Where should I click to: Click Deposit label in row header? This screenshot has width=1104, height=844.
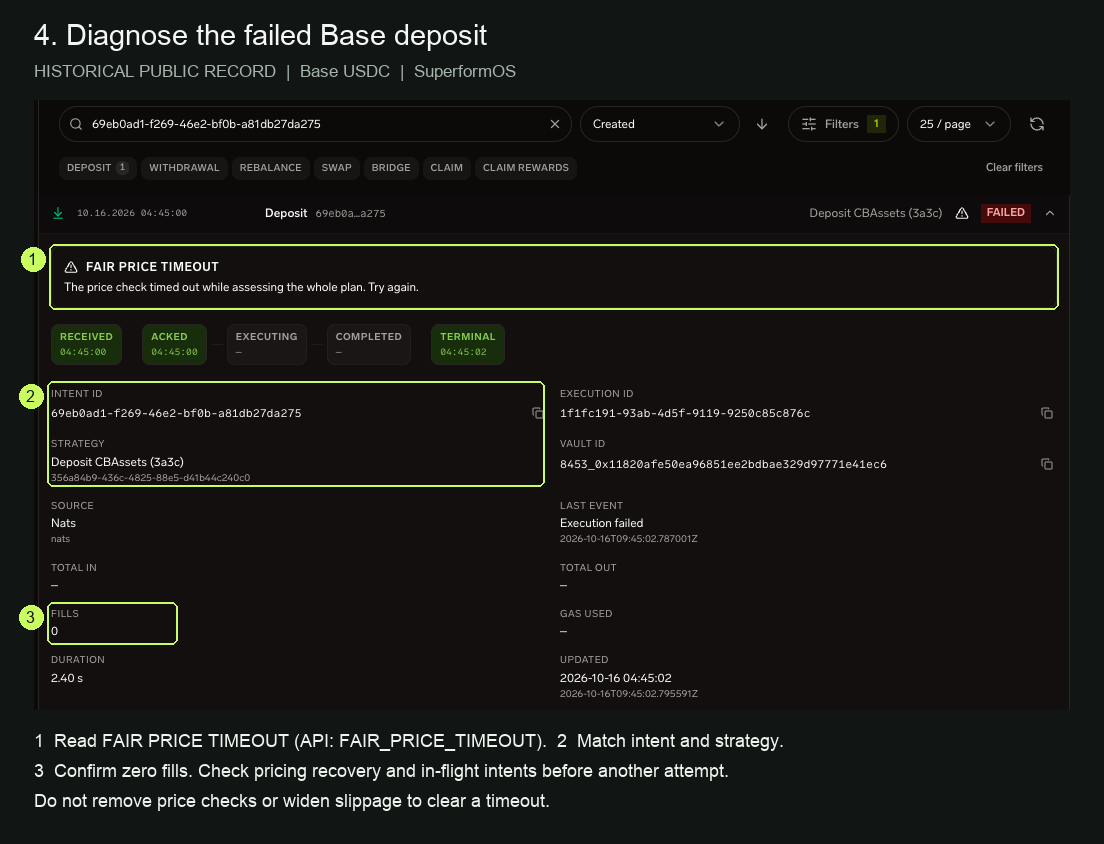286,213
